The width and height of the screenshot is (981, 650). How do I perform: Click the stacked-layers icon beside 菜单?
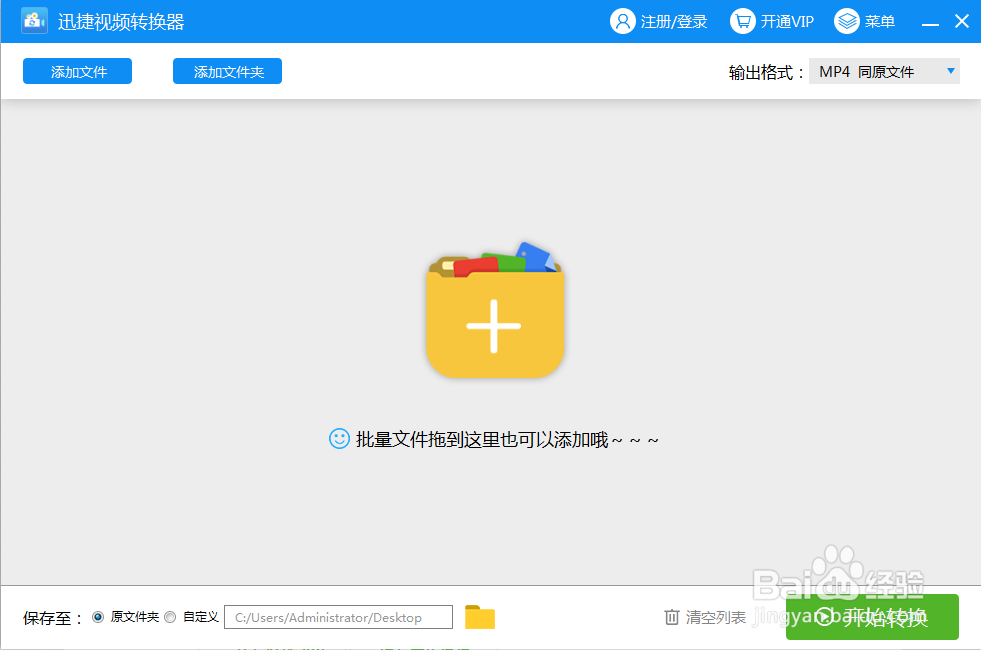tap(847, 21)
